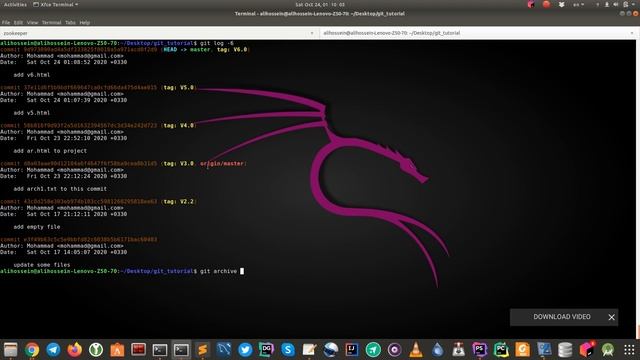Click the "tag: V5.0" label in git log
Screen dimensions: 640x360
(178, 87)
